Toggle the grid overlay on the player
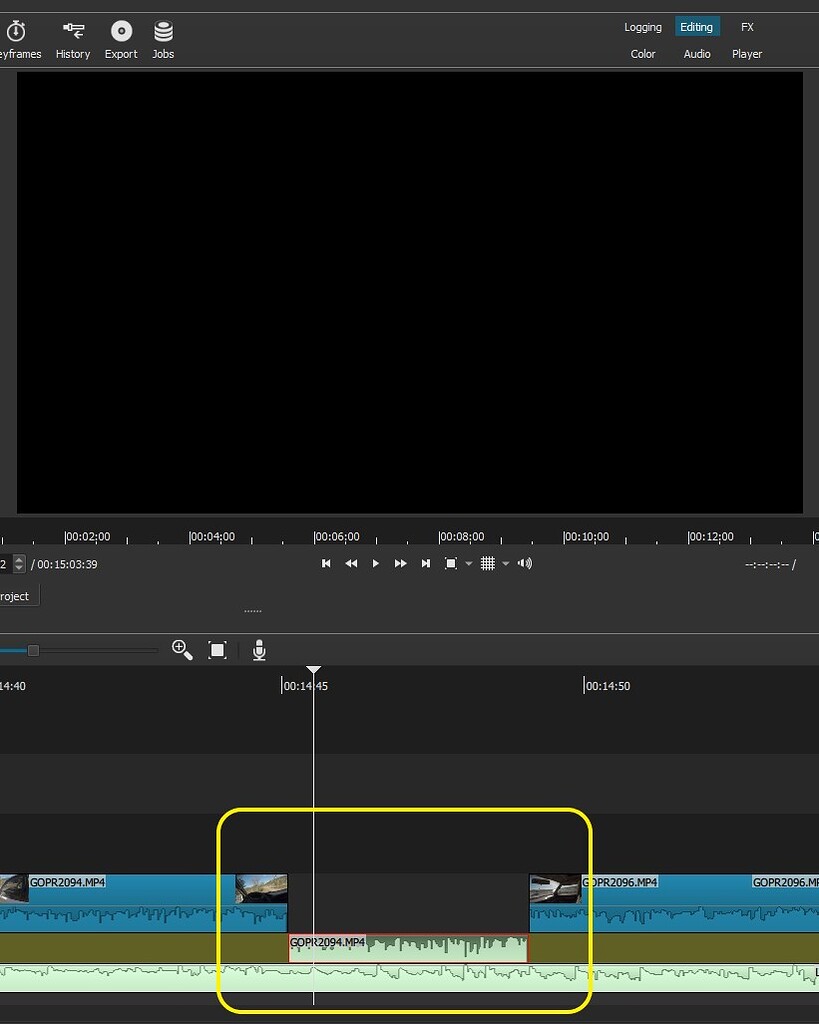819x1024 pixels. (488, 563)
